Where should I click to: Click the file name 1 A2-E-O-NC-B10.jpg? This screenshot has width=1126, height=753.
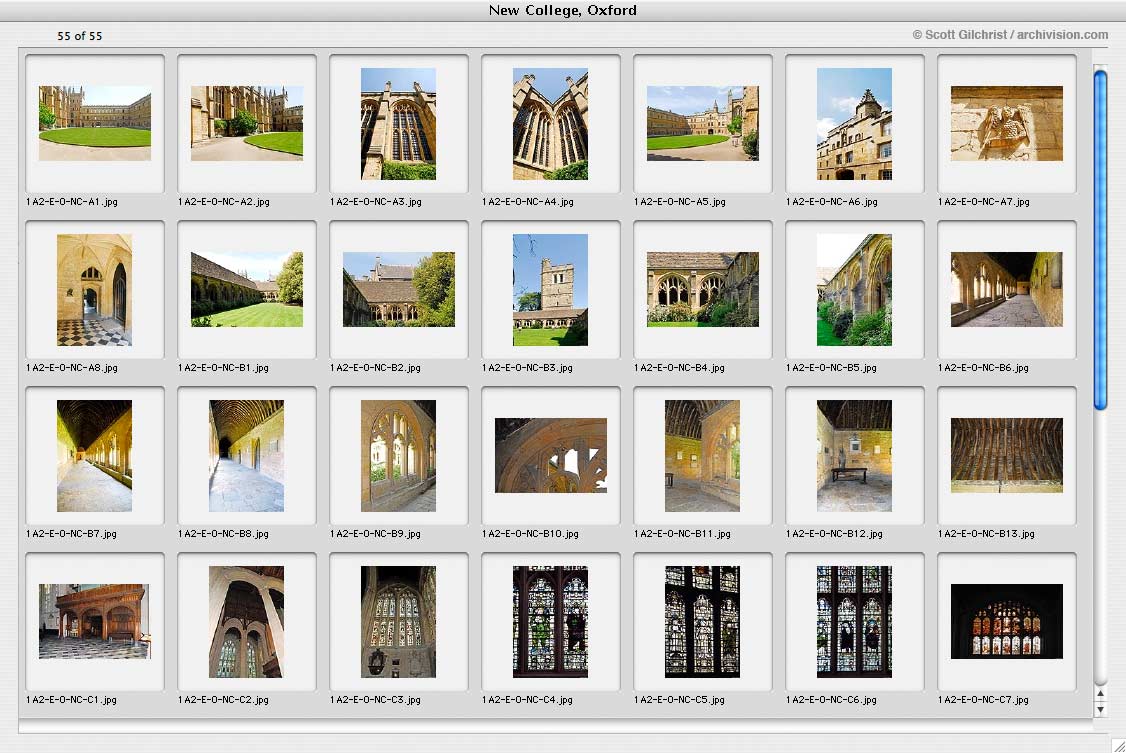tap(530, 533)
